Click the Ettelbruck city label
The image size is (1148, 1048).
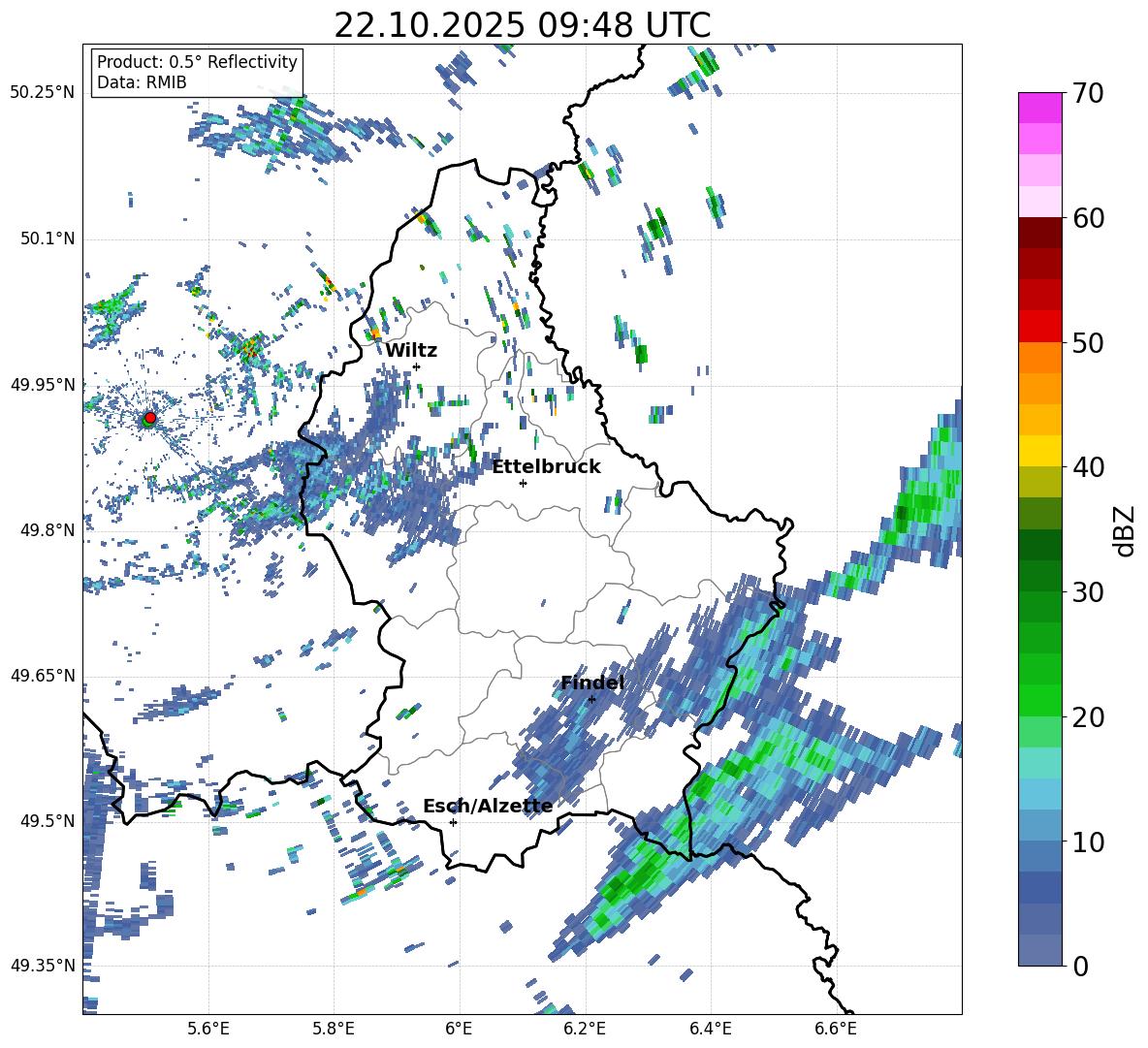click(546, 467)
